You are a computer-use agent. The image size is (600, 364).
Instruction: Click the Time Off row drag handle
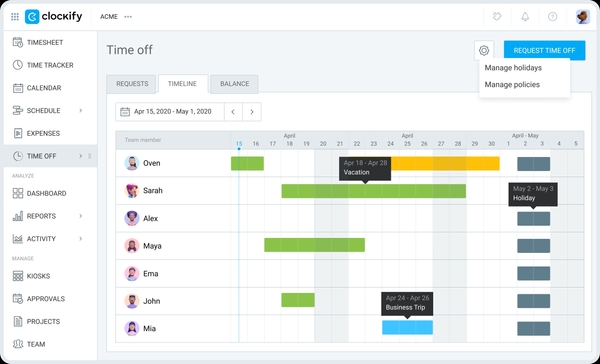click(90, 156)
